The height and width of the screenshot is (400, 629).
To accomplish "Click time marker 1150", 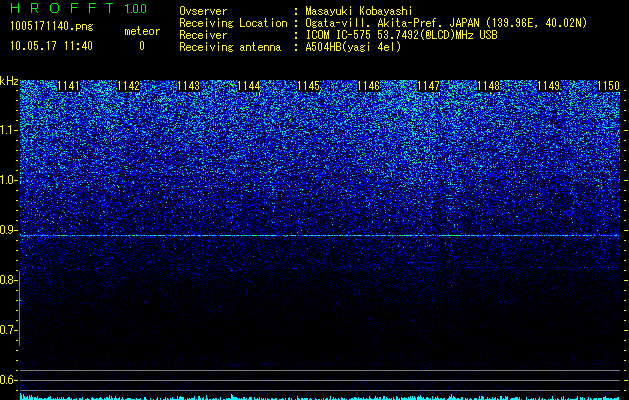I will point(609,86).
